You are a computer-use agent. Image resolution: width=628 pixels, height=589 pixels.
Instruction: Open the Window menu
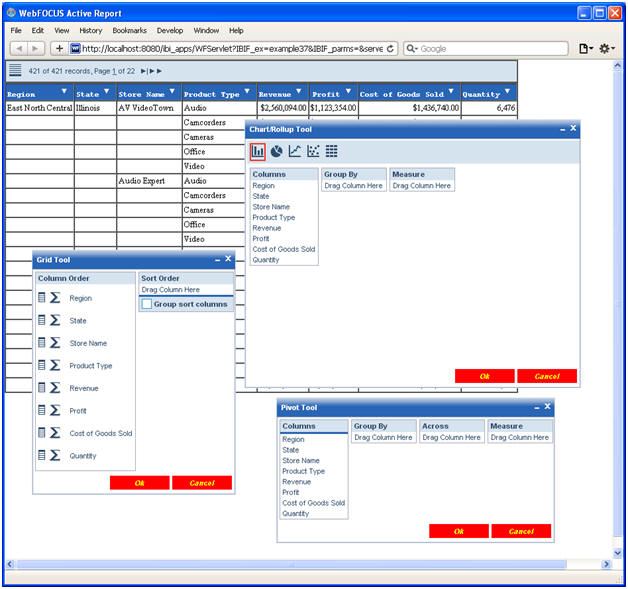pyautogui.click(x=206, y=30)
